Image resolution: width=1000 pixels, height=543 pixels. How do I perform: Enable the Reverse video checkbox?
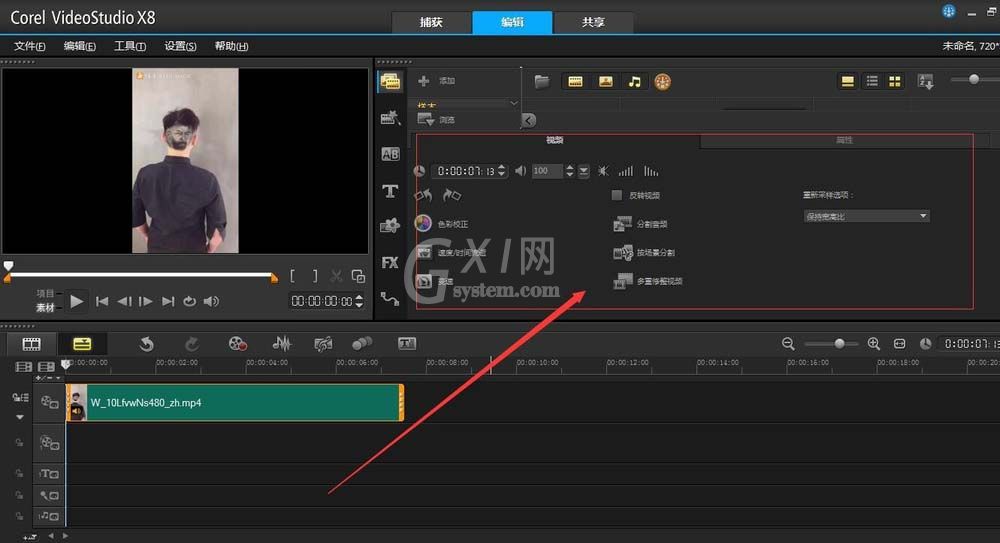coord(617,195)
